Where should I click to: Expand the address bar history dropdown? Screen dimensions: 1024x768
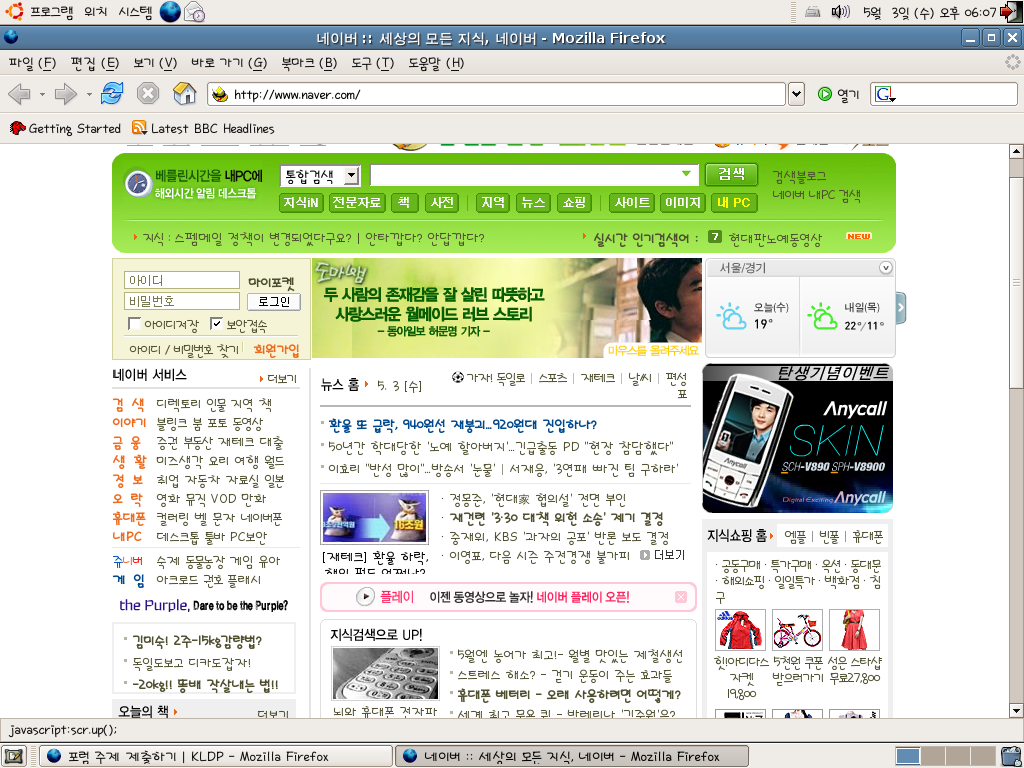(796, 95)
